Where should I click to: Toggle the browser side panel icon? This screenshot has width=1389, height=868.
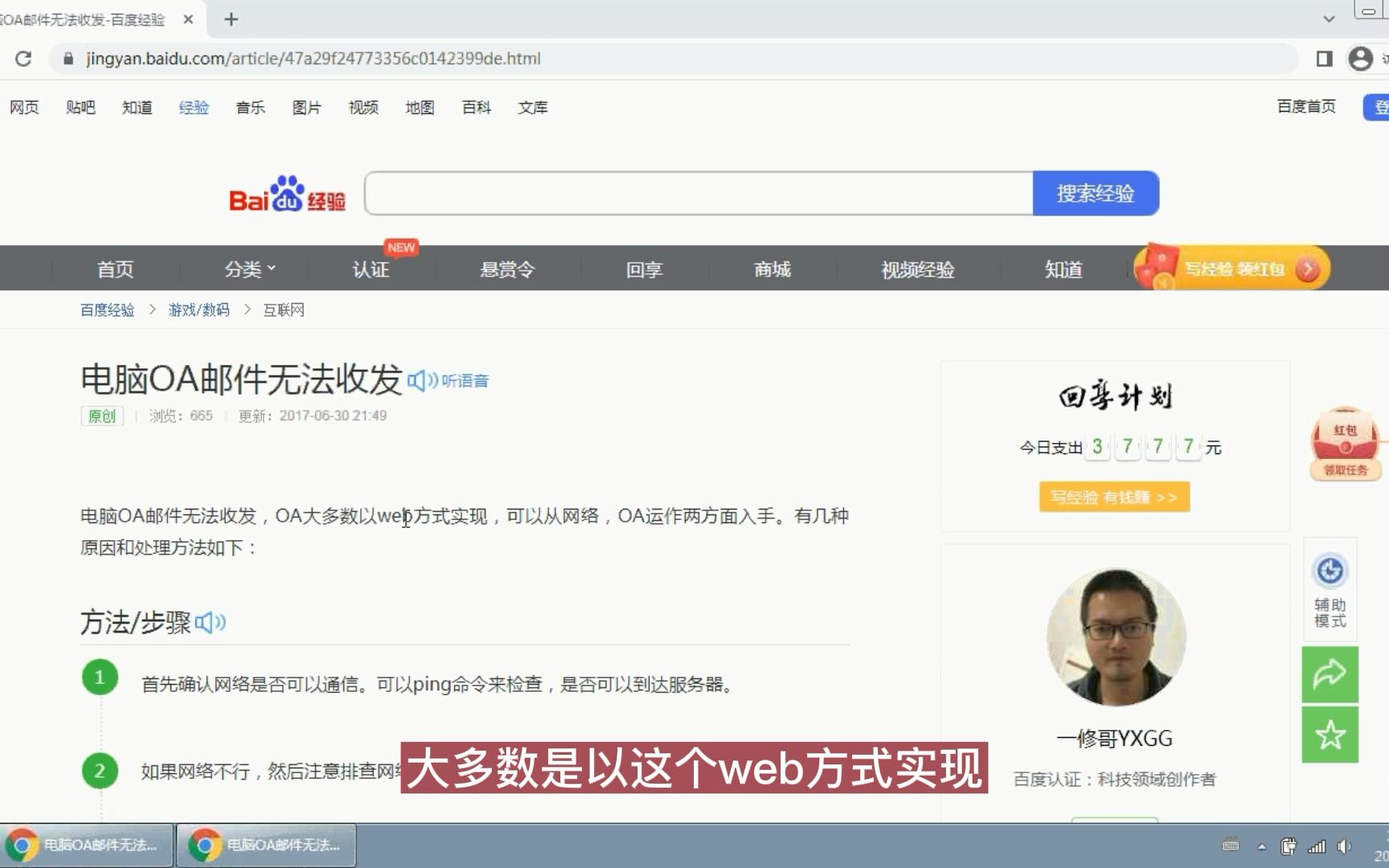(x=1324, y=59)
